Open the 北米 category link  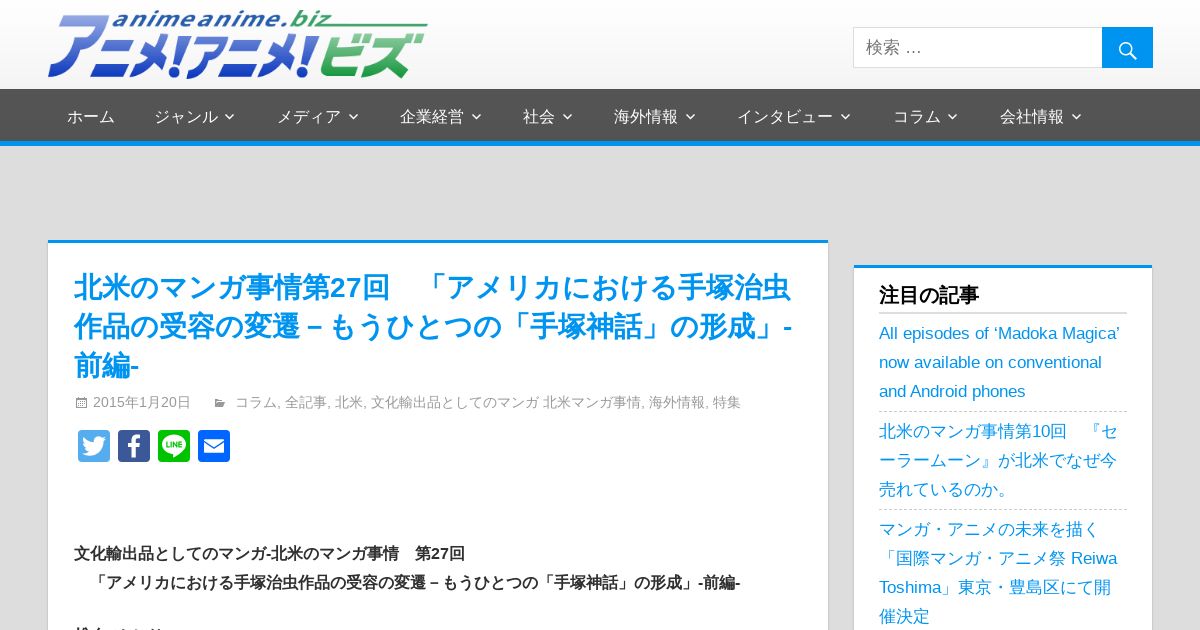coord(349,402)
